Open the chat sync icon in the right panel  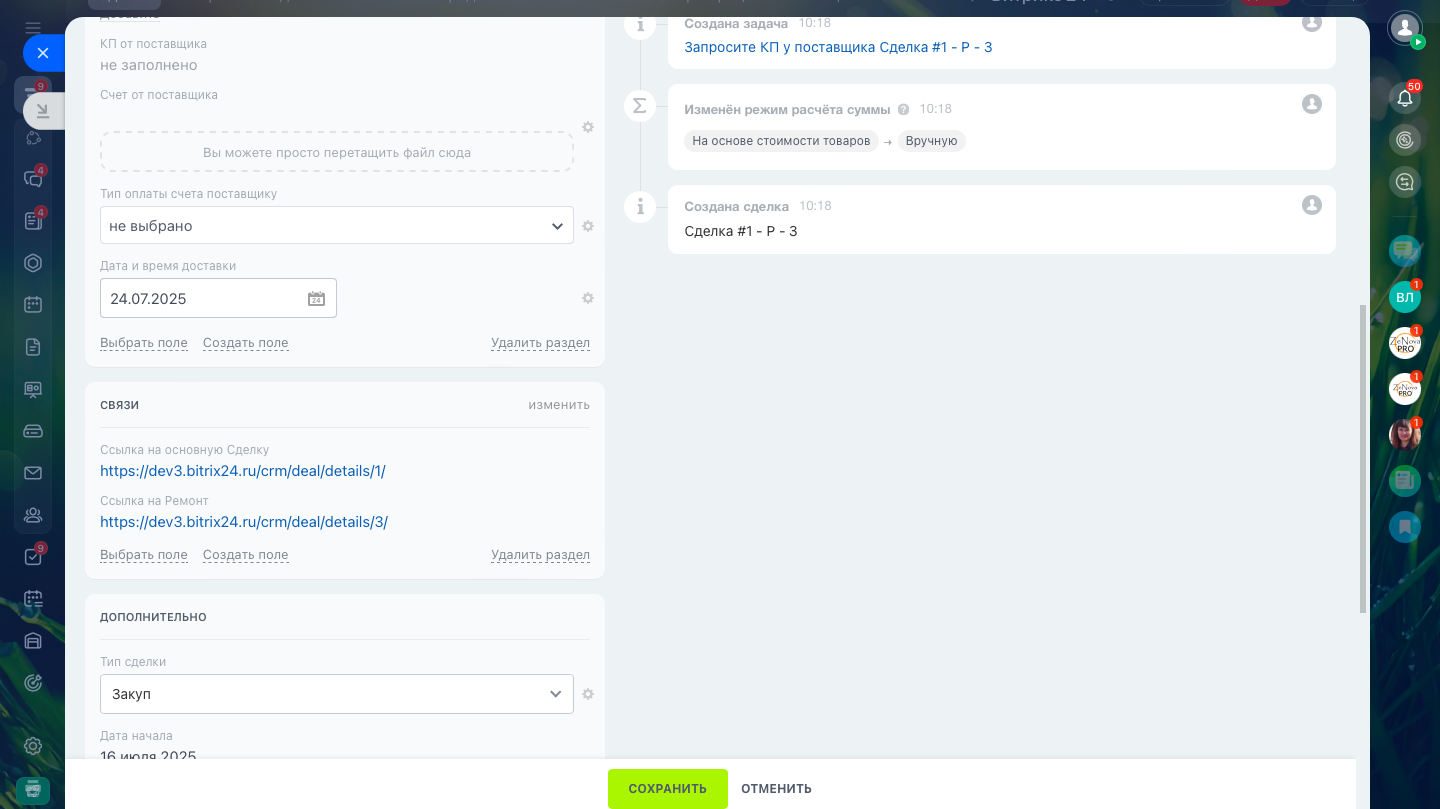pyautogui.click(x=1405, y=182)
